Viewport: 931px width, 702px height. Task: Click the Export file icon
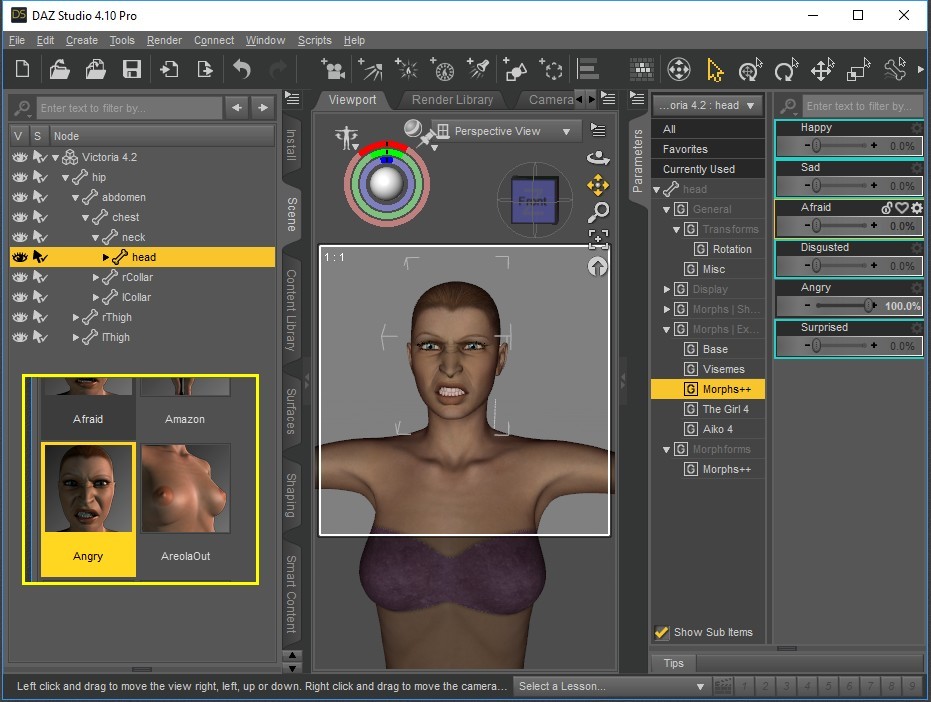pos(205,69)
